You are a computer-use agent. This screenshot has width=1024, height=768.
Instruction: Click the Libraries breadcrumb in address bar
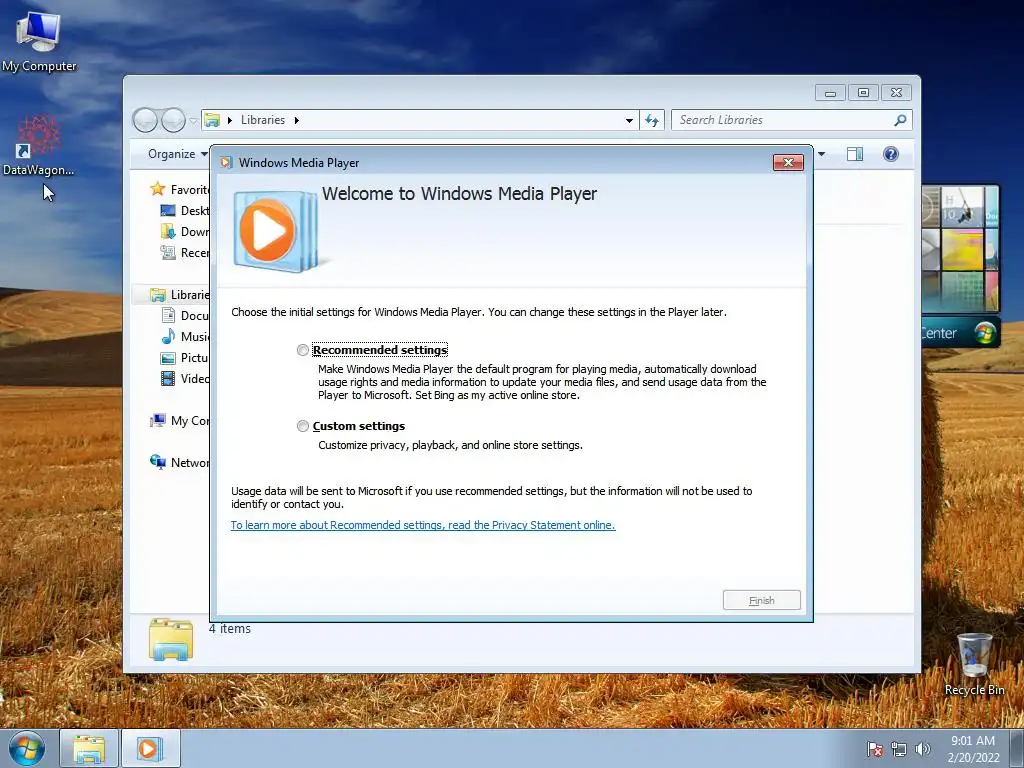(x=263, y=120)
